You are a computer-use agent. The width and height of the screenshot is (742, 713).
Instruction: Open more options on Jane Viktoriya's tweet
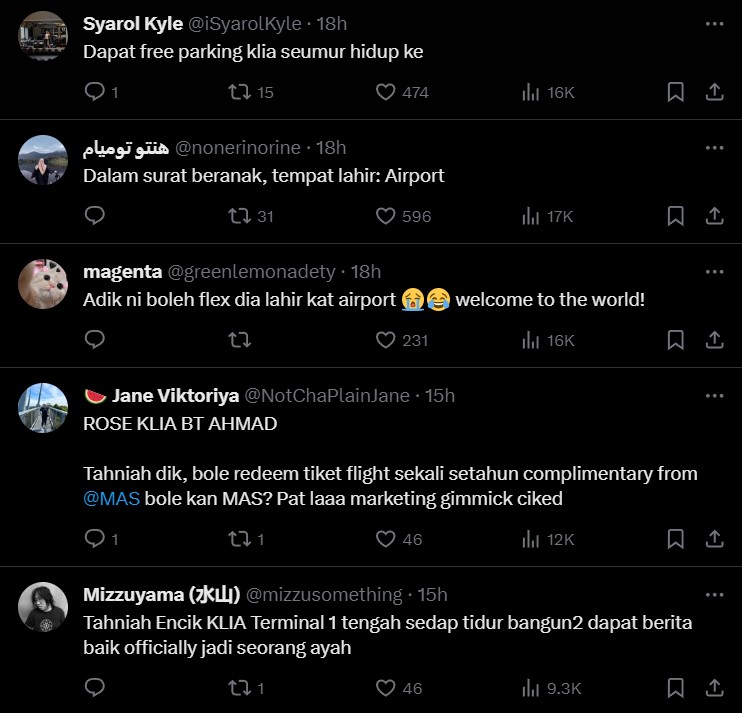pos(714,395)
